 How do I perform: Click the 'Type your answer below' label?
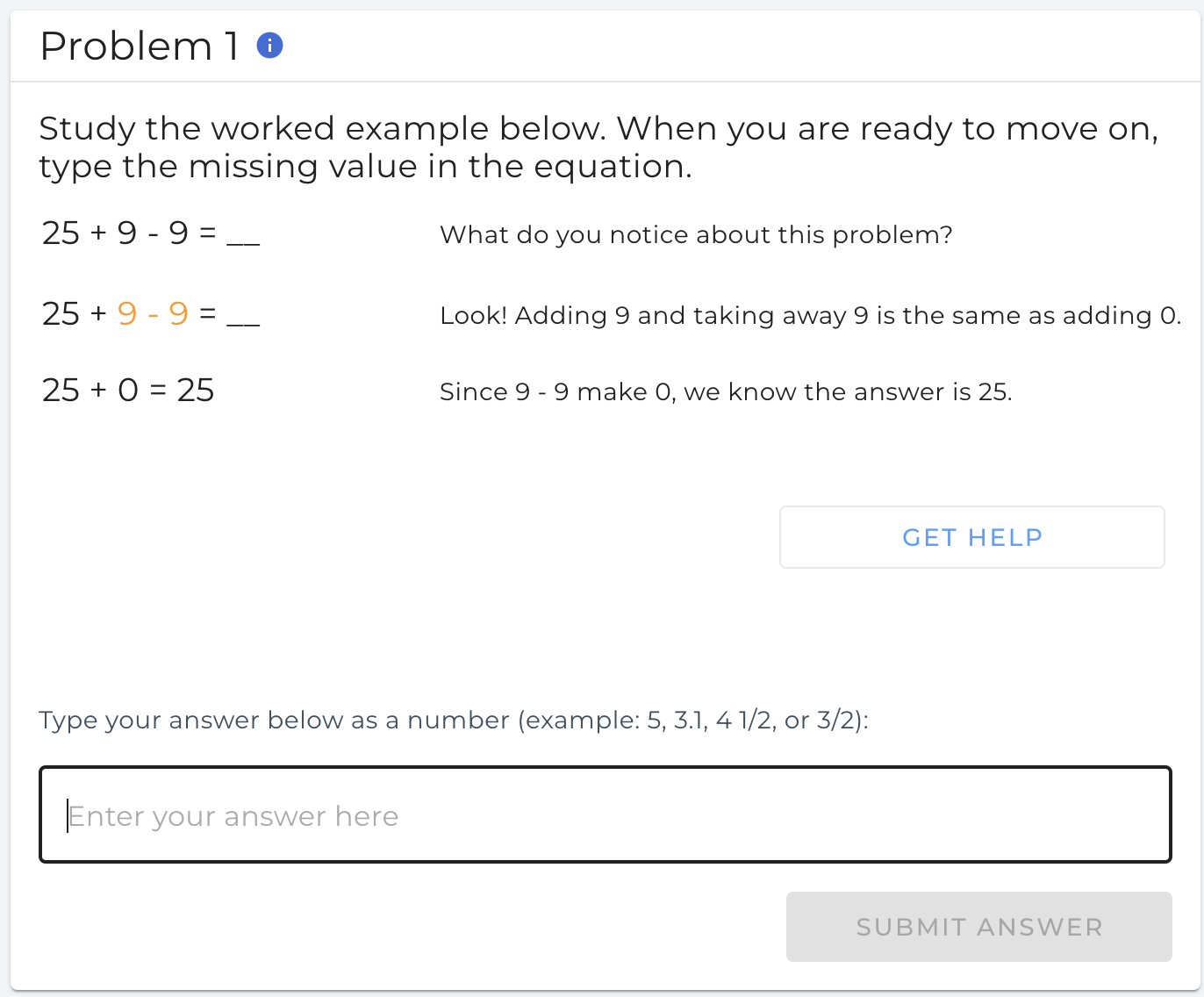[454, 721]
